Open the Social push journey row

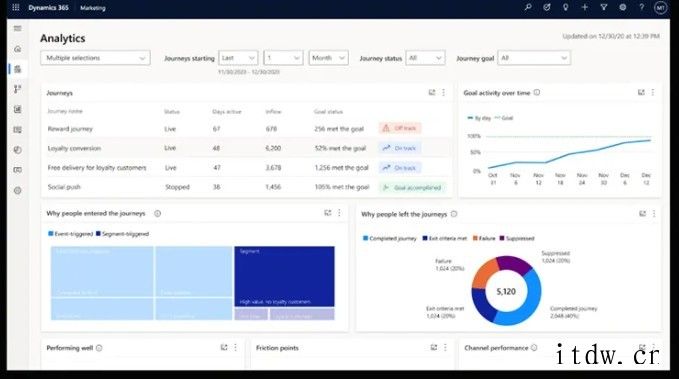(x=247, y=187)
